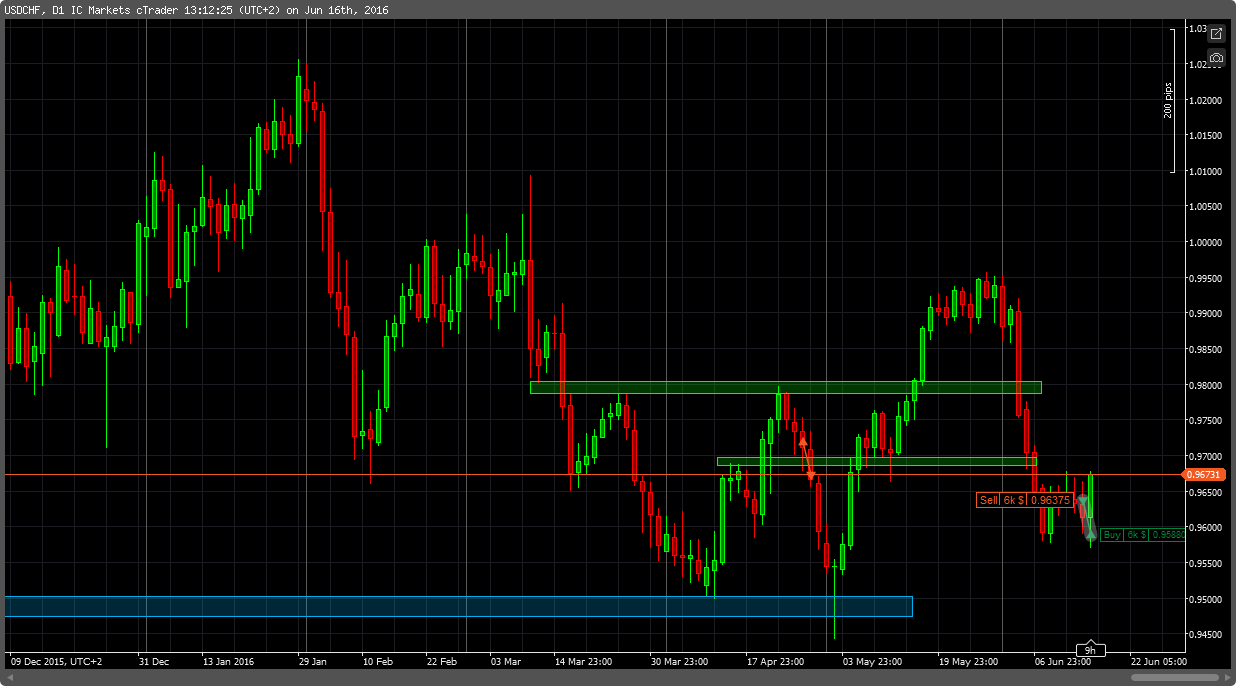Select the blue support zone rectangle
The height and width of the screenshot is (686, 1236).
pos(458,606)
